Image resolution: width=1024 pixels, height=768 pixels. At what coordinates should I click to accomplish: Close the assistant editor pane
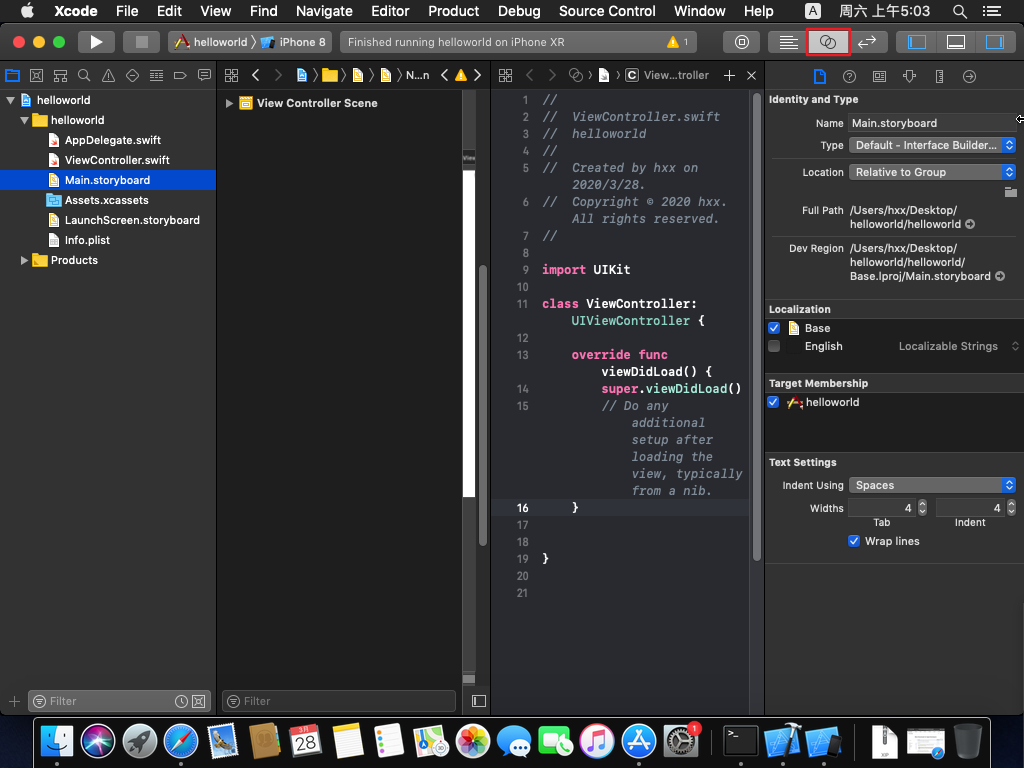tap(752, 76)
